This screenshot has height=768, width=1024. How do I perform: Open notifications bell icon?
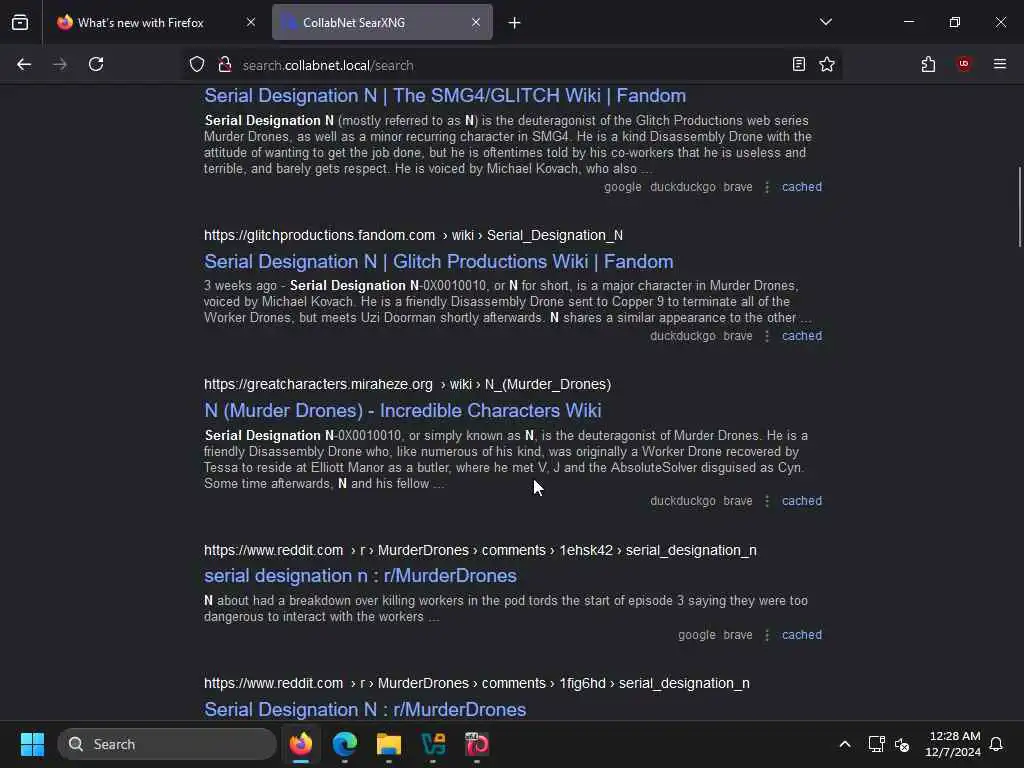[996, 744]
